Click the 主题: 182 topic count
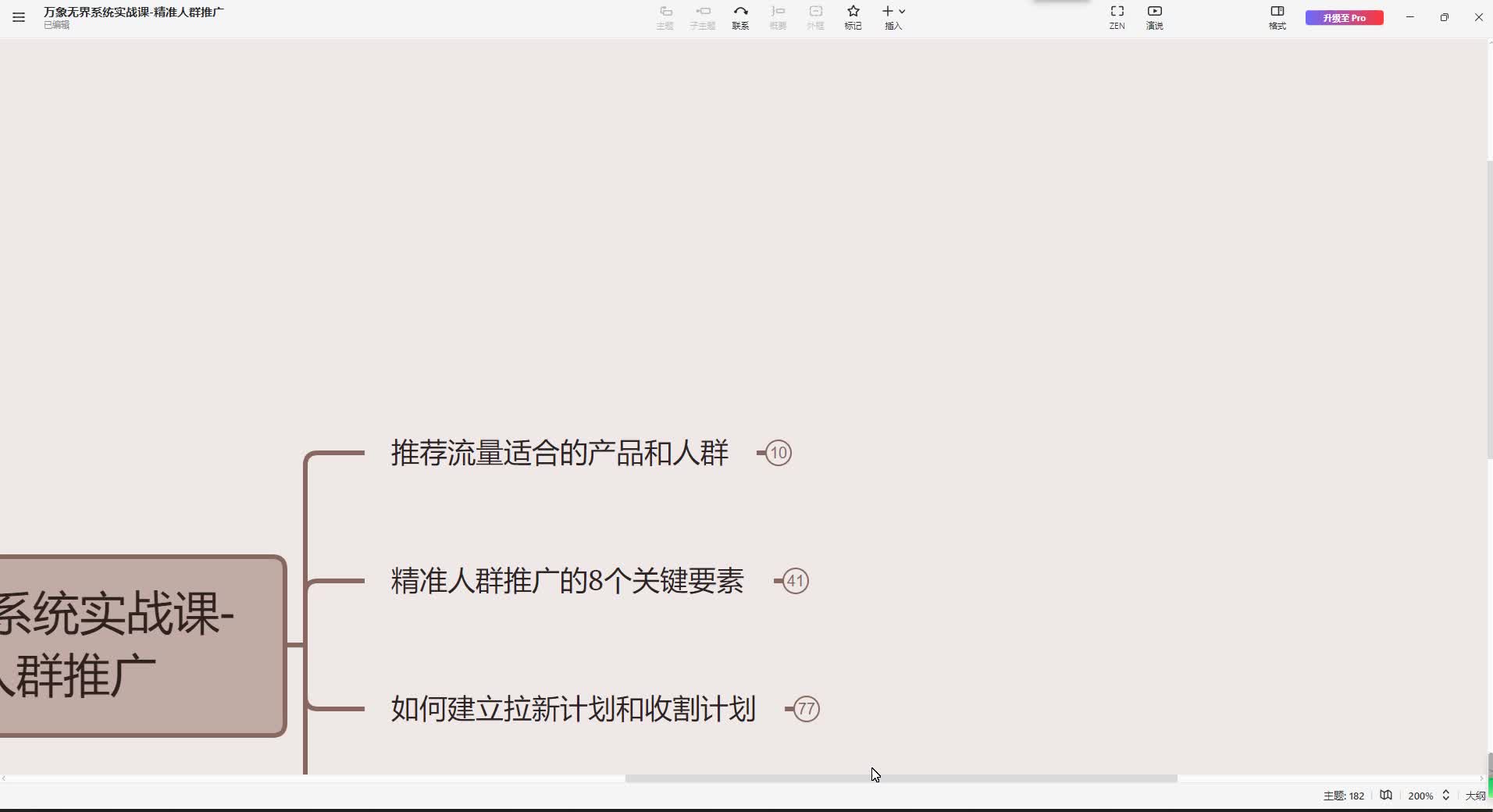 1344,796
